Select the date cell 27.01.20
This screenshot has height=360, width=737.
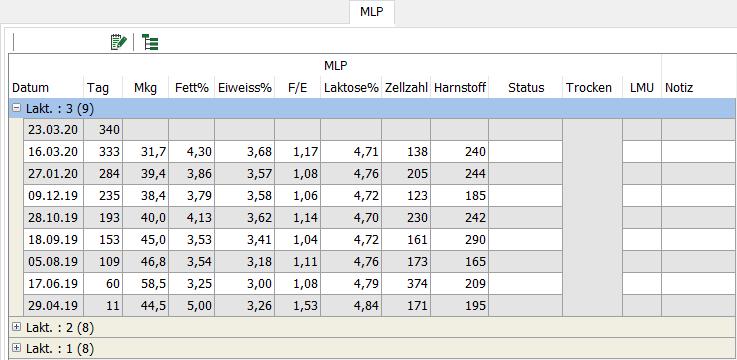[54, 174]
